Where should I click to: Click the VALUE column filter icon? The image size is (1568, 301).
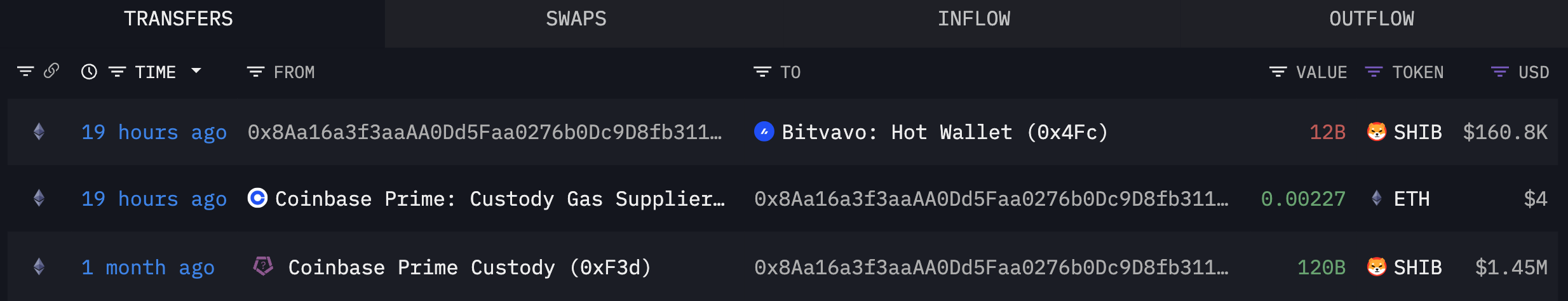(x=1278, y=72)
